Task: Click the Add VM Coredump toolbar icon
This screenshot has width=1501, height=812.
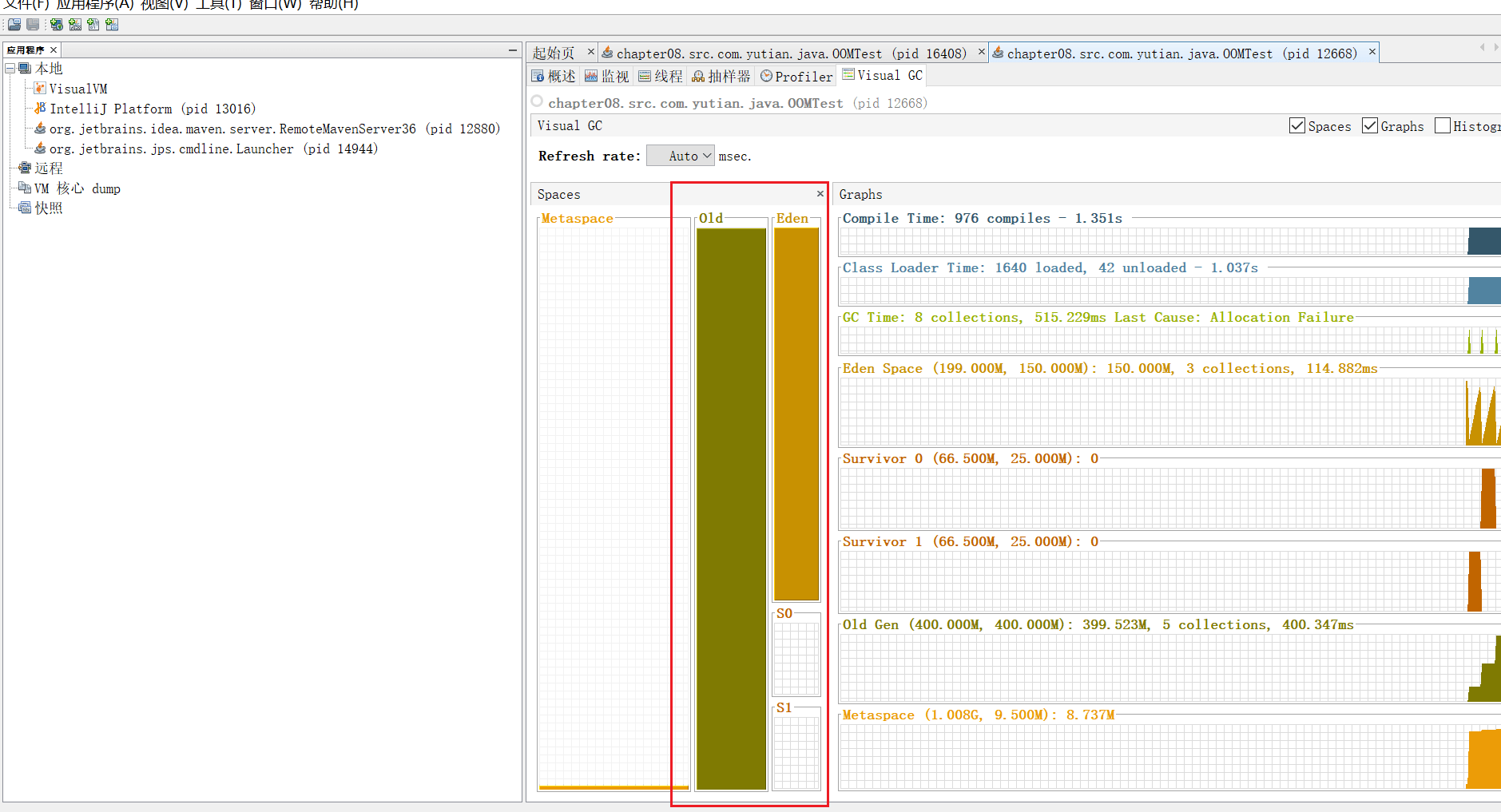Action: [93, 25]
